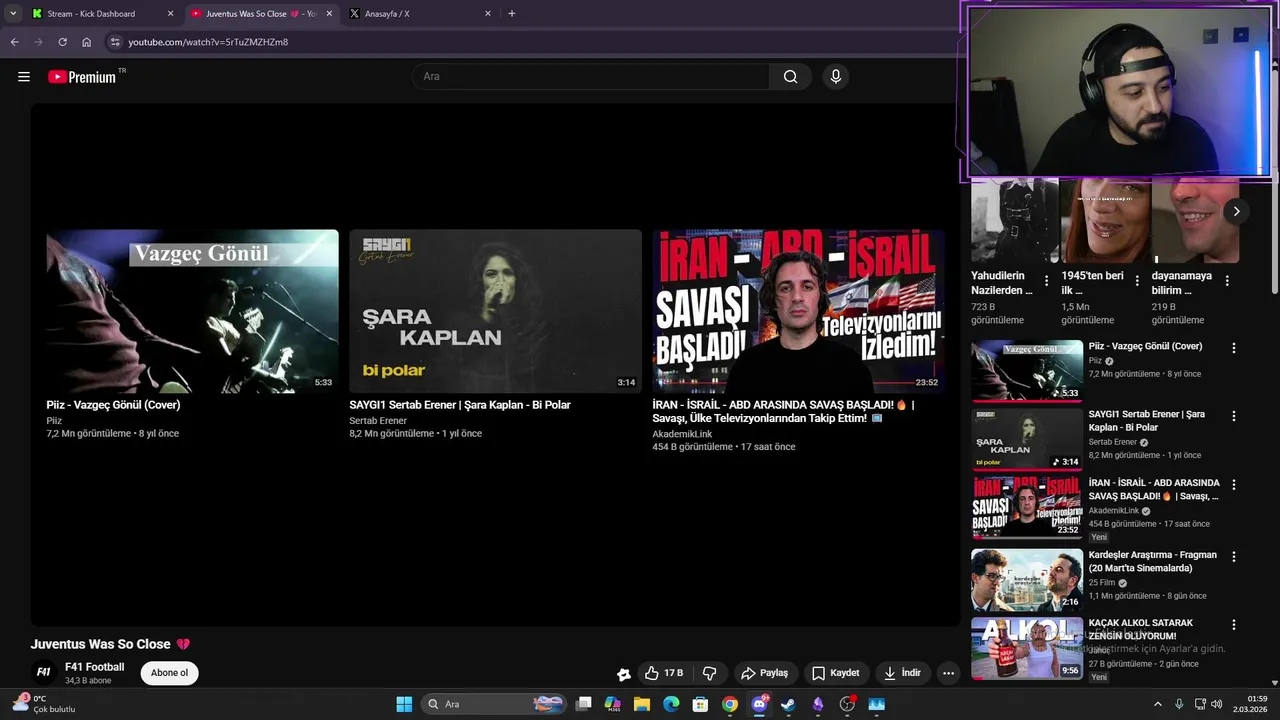Viewport: 1280px width, 720px height.
Task: Open Sertab Erener channel under endscreen video
Action: coord(378,421)
